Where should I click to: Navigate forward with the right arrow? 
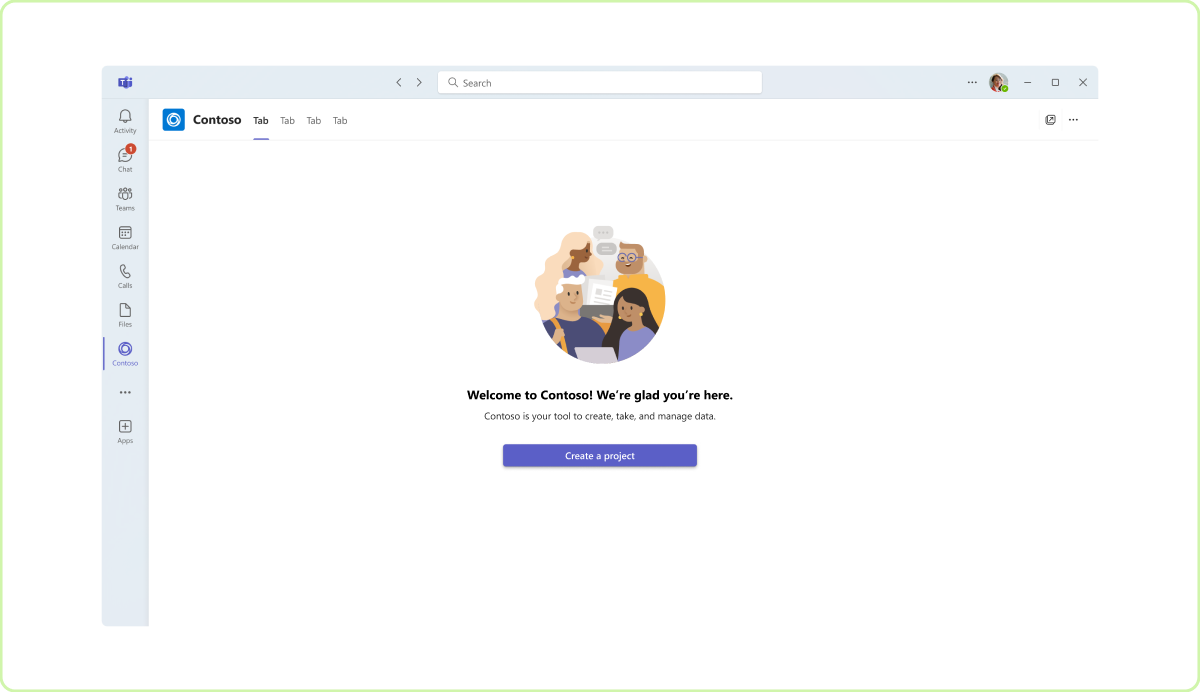[x=419, y=82]
